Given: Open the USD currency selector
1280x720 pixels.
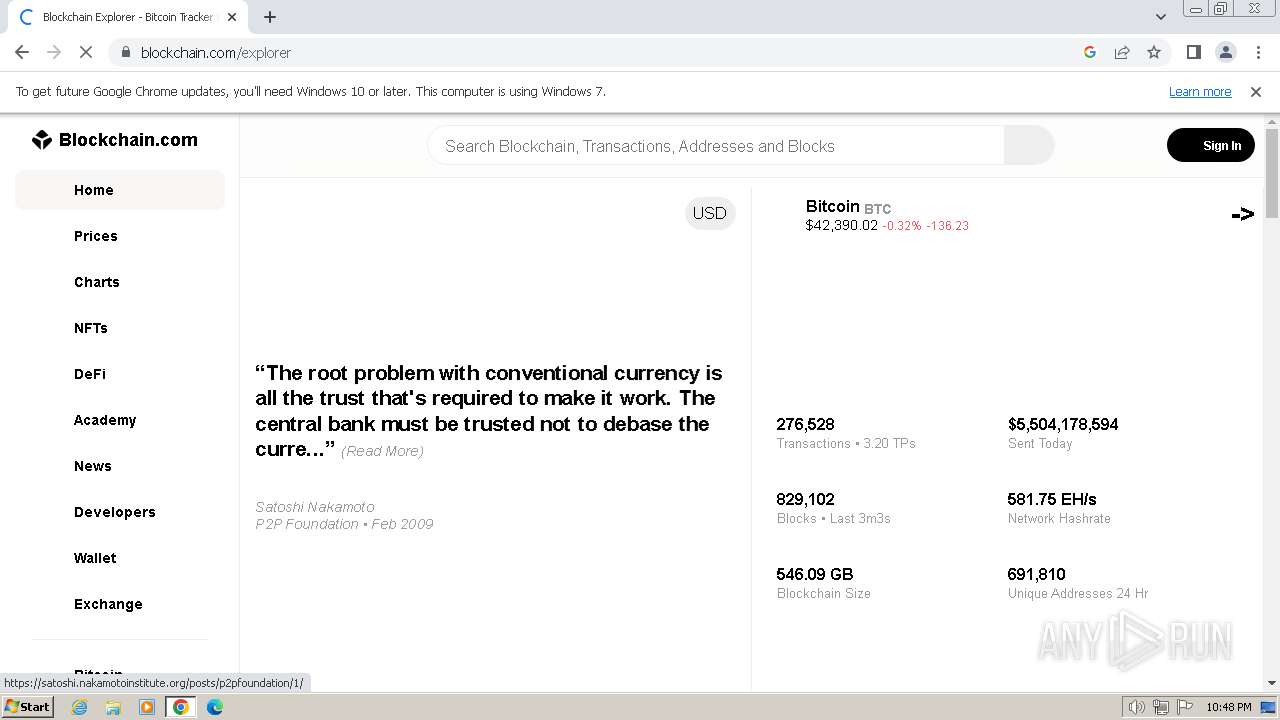Looking at the screenshot, I should coord(710,213).
